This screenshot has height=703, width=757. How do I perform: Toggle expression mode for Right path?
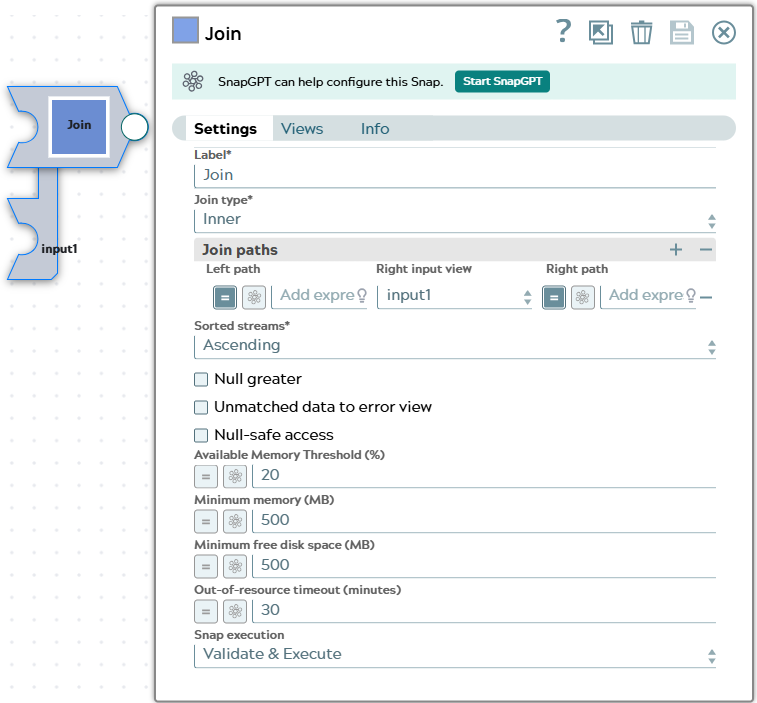(x=554, y=297)
